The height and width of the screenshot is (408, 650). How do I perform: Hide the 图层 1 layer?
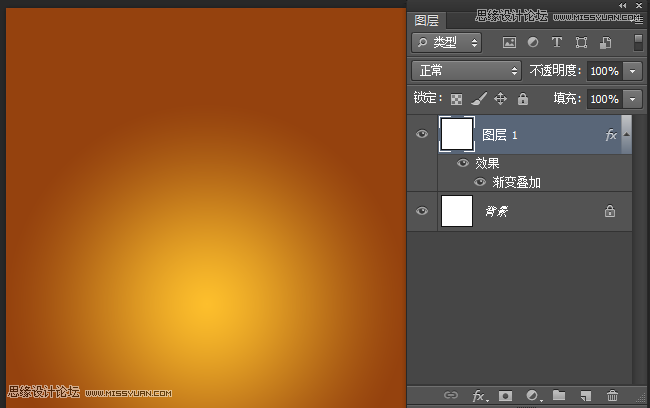point(422,134)
